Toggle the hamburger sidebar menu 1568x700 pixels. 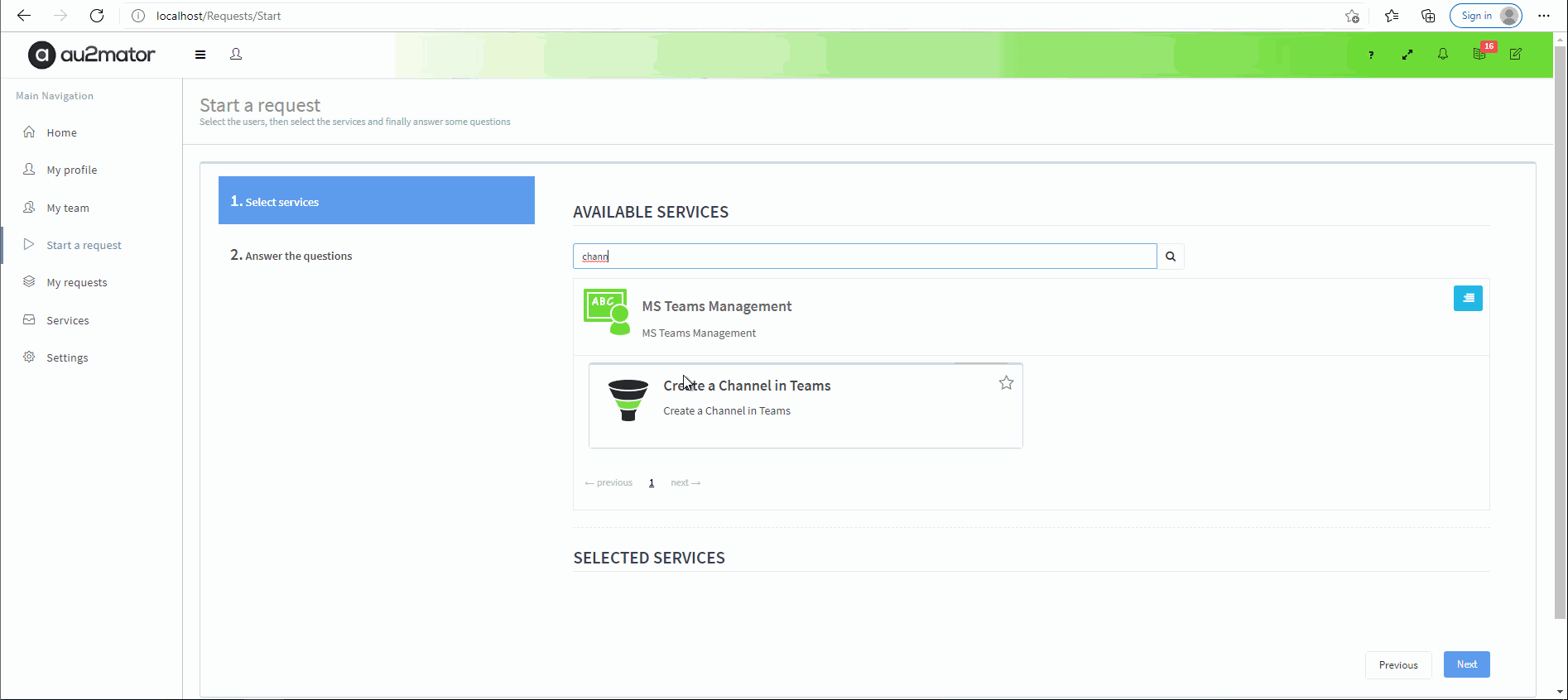pos(200,55)
